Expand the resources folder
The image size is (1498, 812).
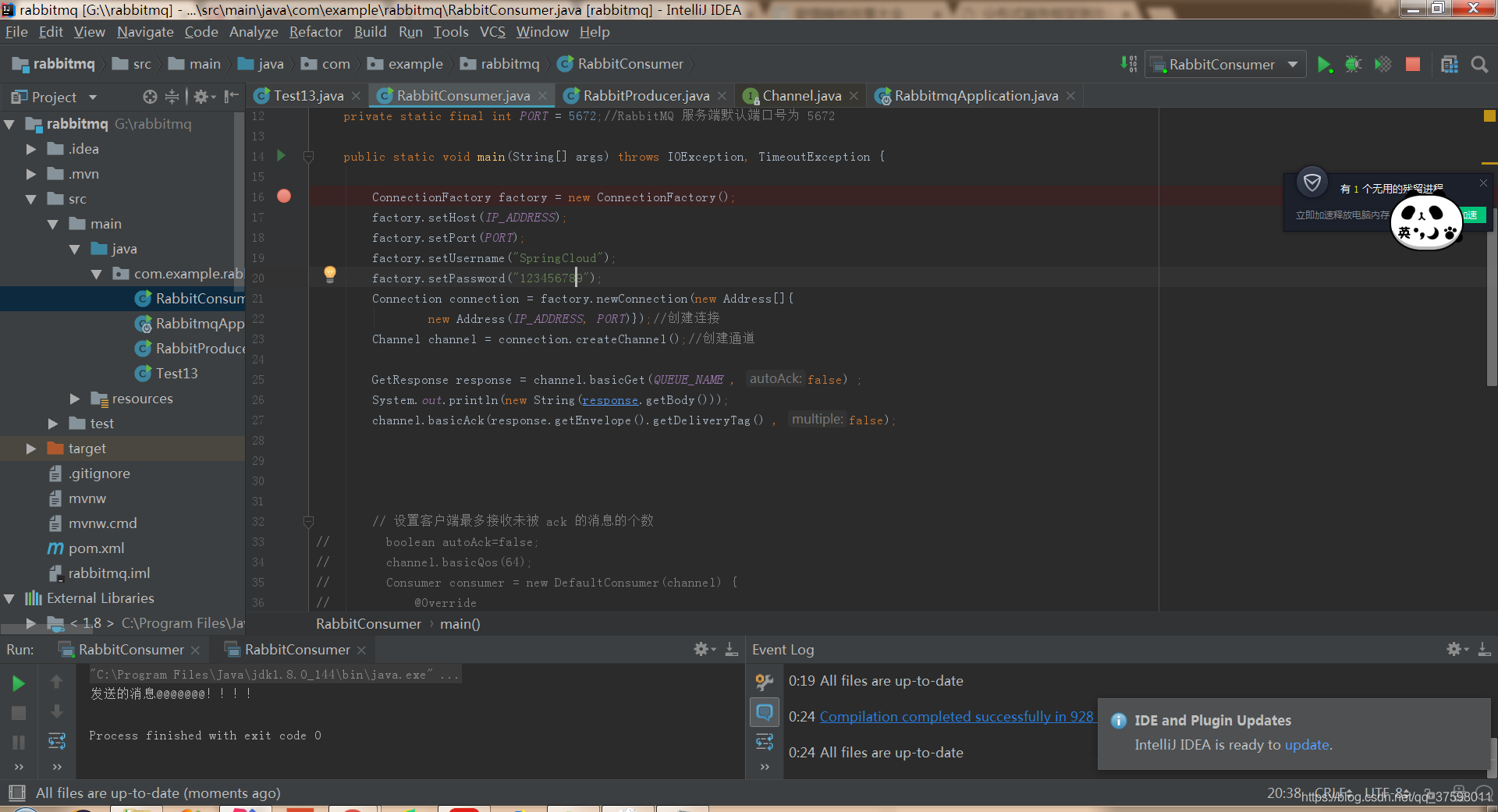click(75, 399)
